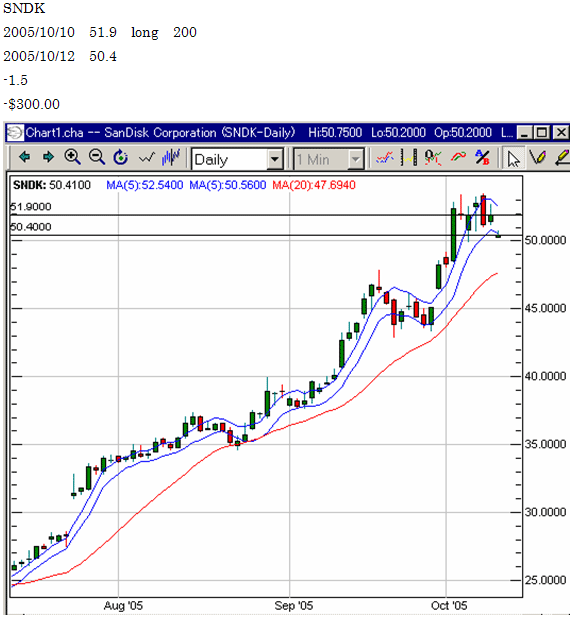This screenshot has width=570, height=617.
Task: Select the zoom out magnifier tool
Action: coord(96,157)
